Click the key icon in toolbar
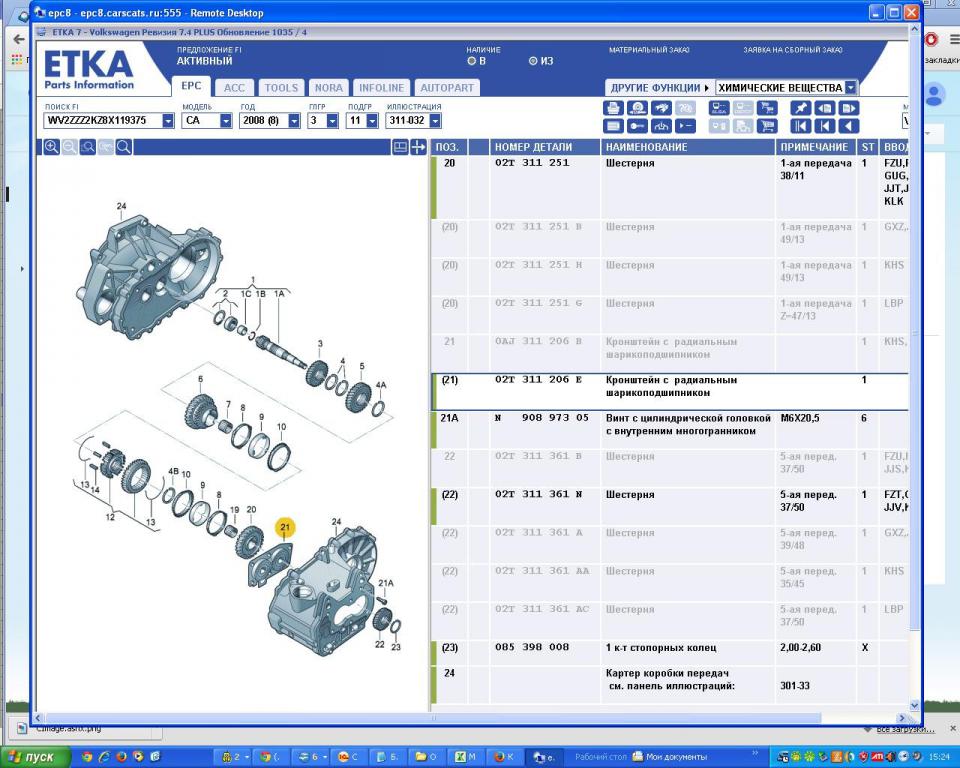This screenshot has width=960, height=768. pyautogui.click(x=637, y=126)
